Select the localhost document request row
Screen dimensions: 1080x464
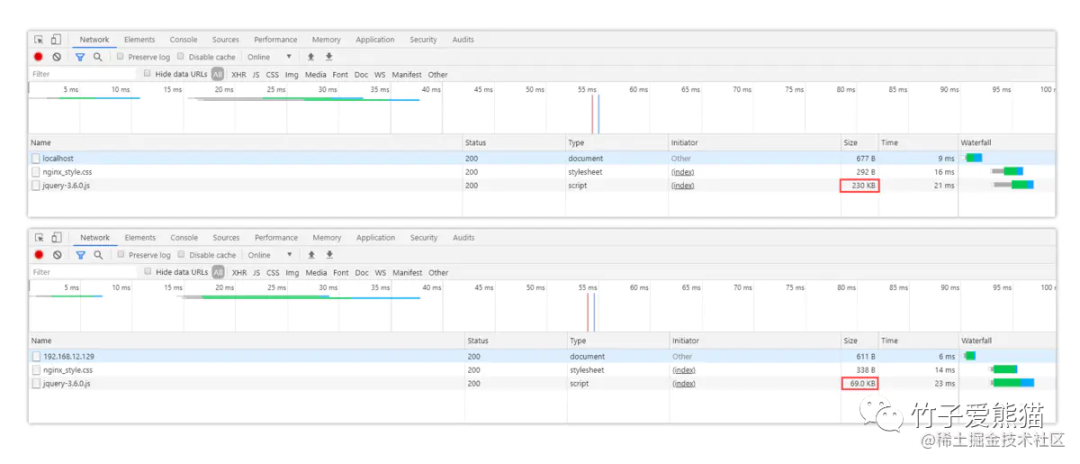pos(542,158)
